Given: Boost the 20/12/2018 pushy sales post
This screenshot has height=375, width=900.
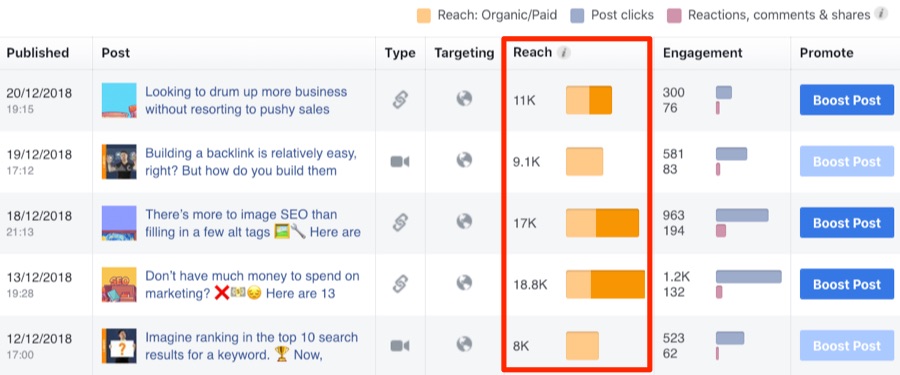Looking at the screenshot, I should click(847, 100).
